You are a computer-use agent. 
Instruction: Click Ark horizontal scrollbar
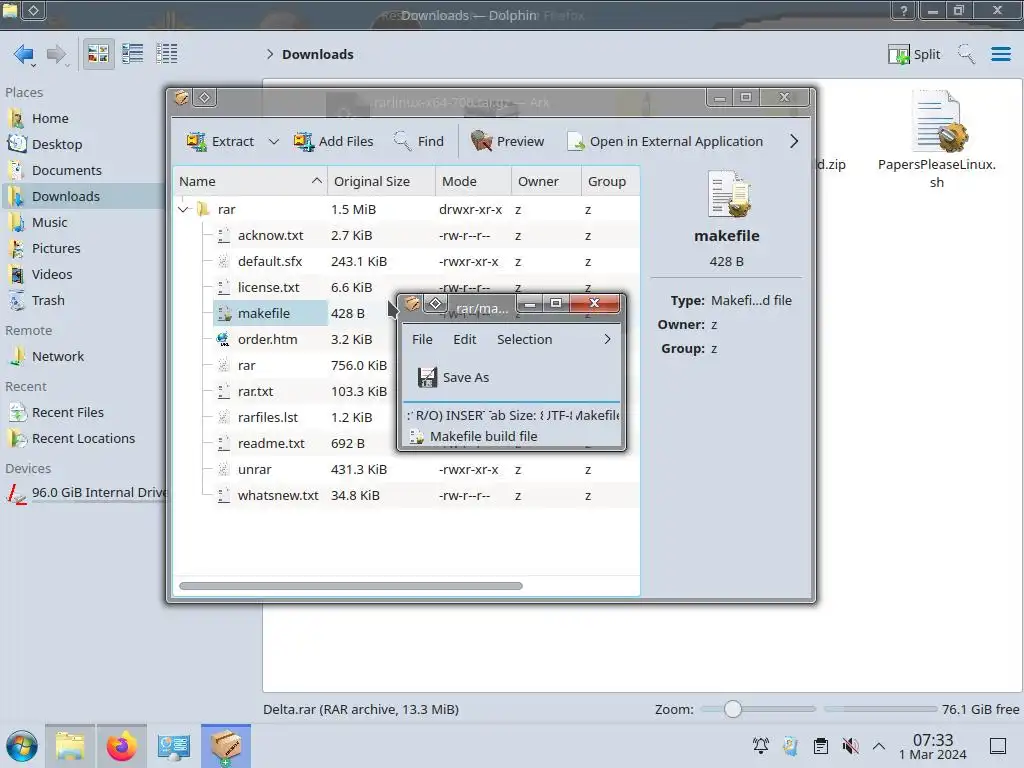click(351, 586)
